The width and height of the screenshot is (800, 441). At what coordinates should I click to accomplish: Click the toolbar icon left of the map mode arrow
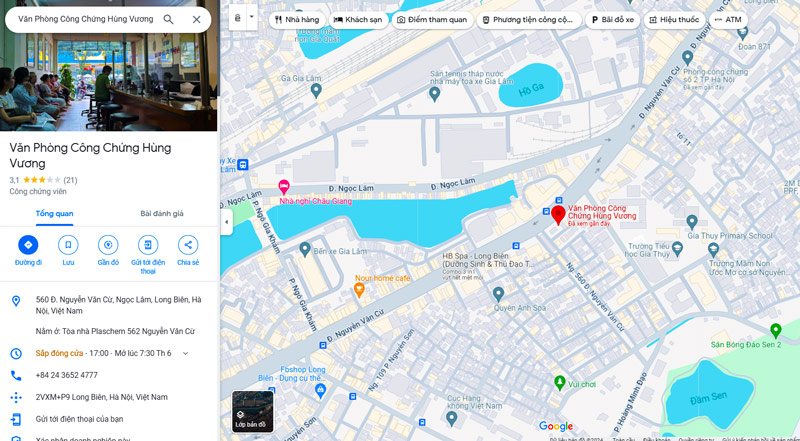[238, 18]
